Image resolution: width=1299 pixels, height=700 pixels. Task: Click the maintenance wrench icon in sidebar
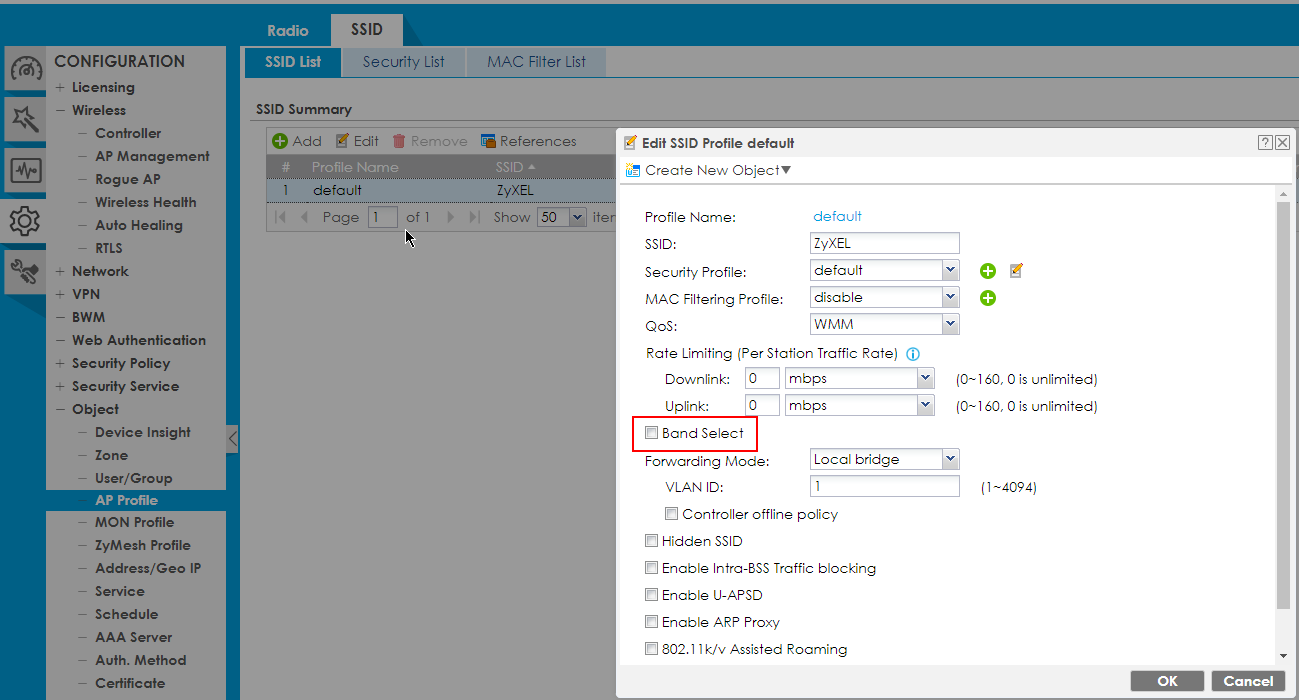click(24, 270)
